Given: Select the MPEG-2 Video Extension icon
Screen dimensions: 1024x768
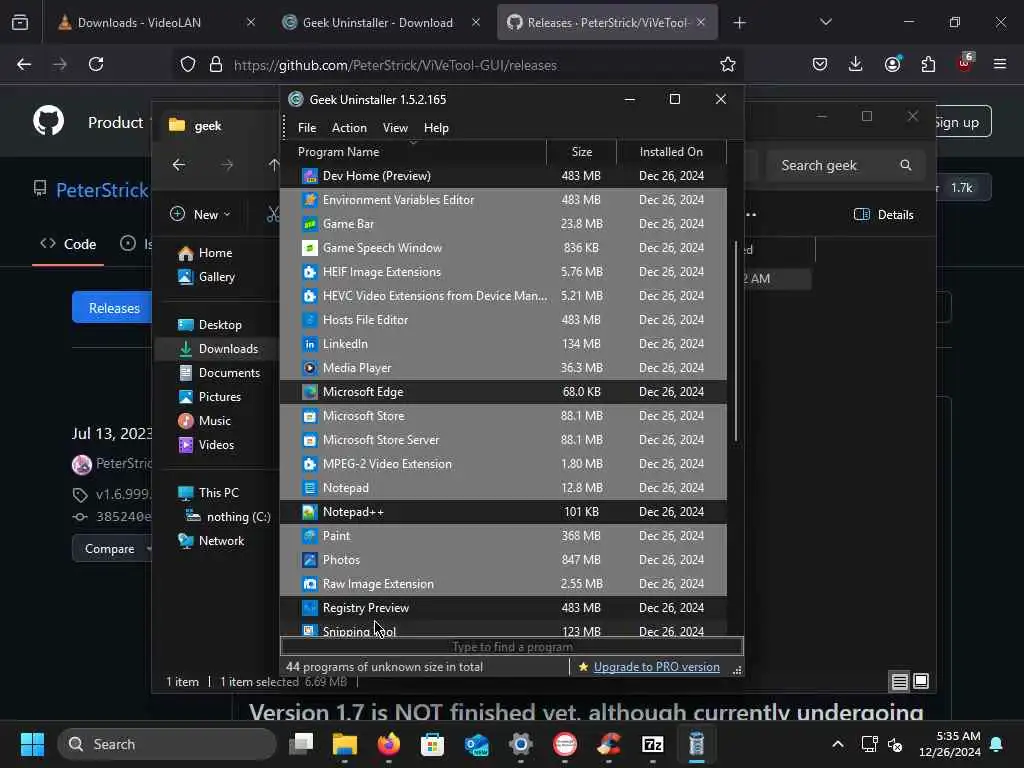Looking at the screenshot, I should click(x=310, y=464).
